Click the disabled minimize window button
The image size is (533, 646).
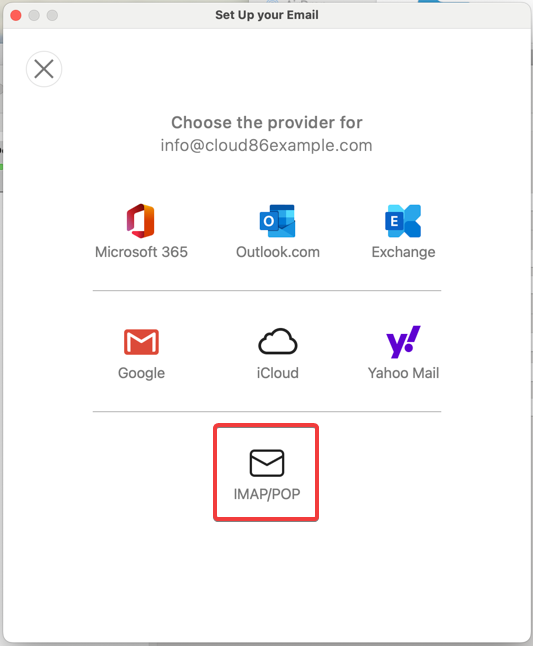[34, 15]
